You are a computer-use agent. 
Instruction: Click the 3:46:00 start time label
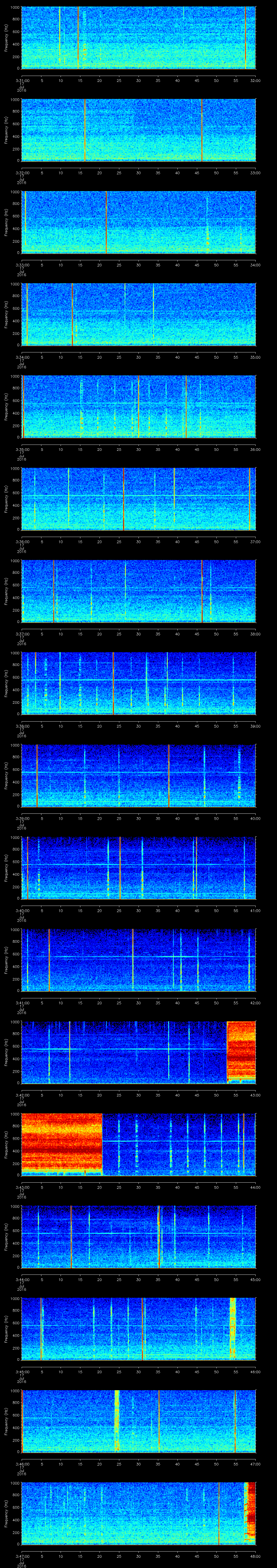coord(22,1463)
